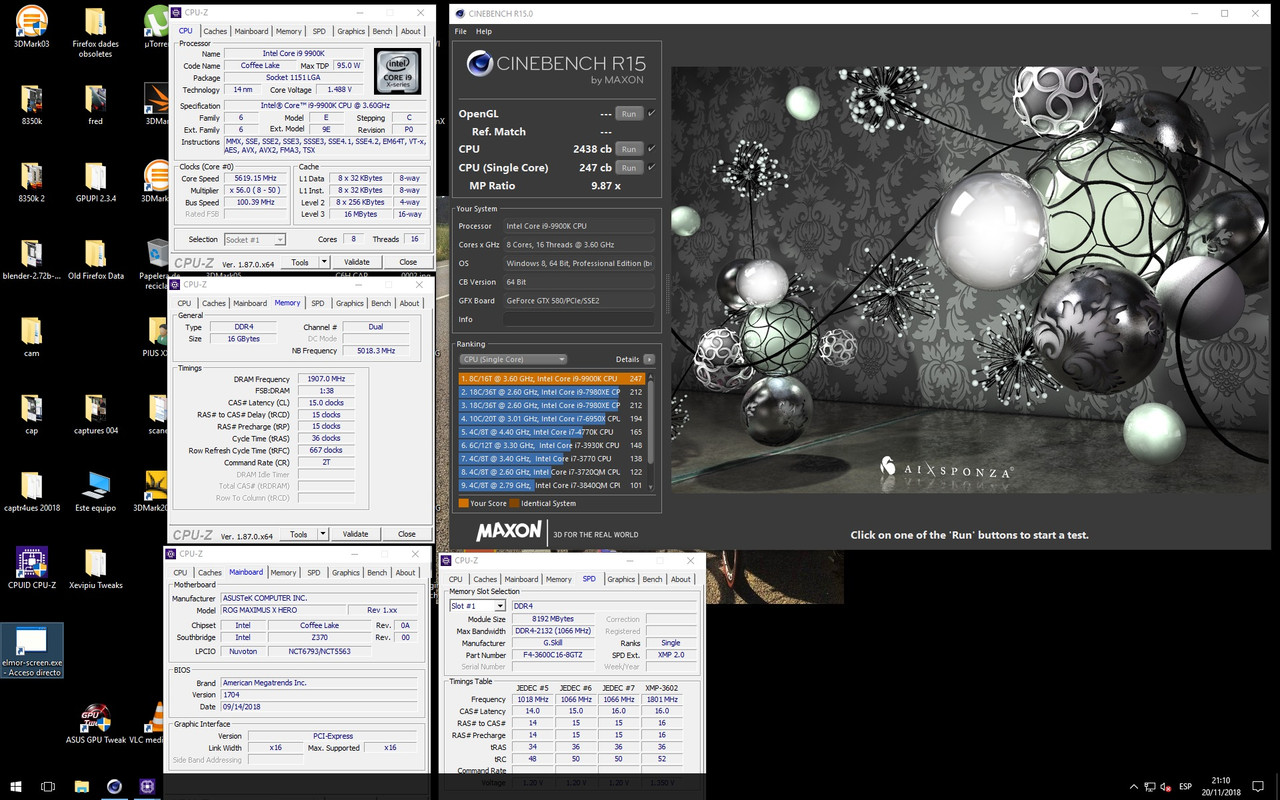Select ranking row 'Intel Core i7-4770K CPU'
The height and width of the screenshot is (800, 1280).
point(552,431)
